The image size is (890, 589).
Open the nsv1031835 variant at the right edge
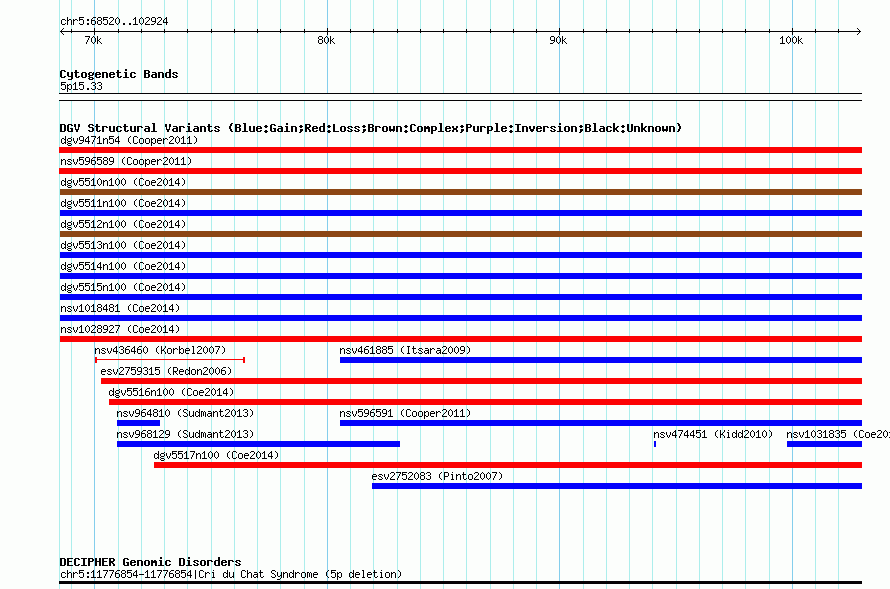(x=824, y=444)
